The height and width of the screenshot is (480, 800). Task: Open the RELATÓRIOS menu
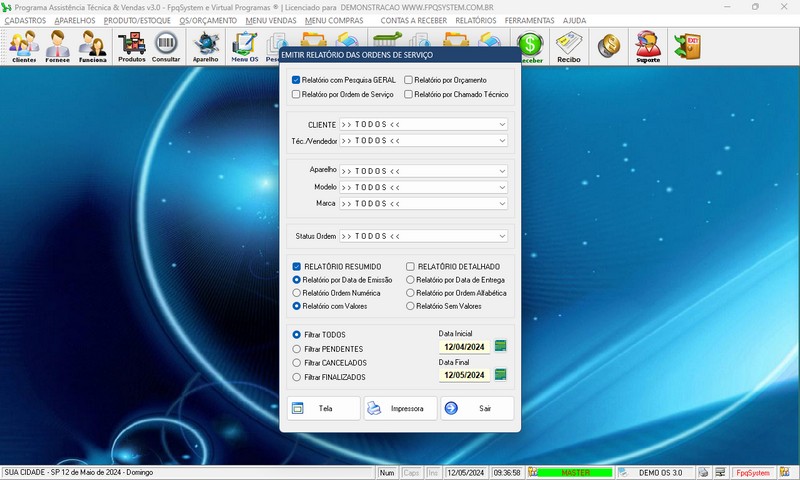coord(475,20)
